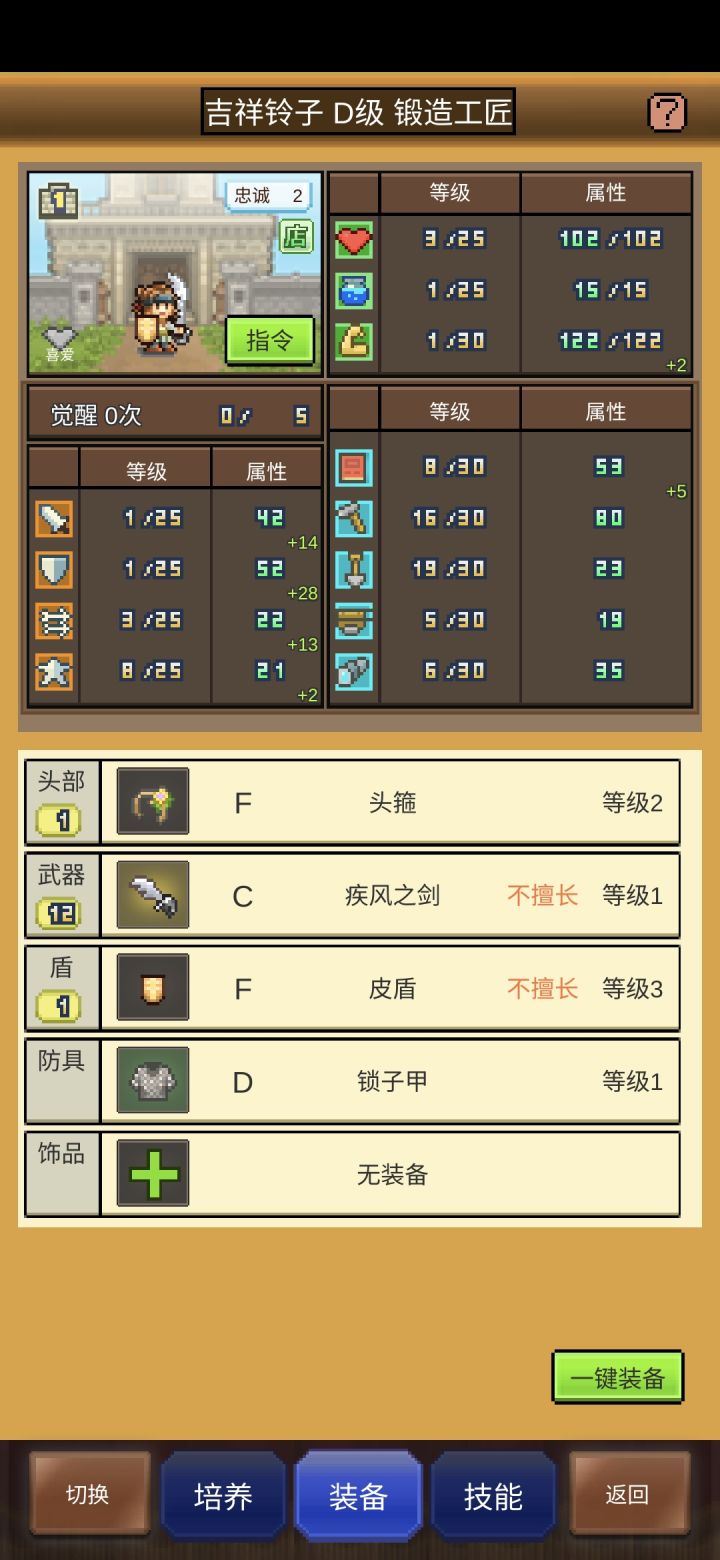Select the chainmail armor icon
This screenshot has width=720, height=1560.
click(x=153, y=1080)
